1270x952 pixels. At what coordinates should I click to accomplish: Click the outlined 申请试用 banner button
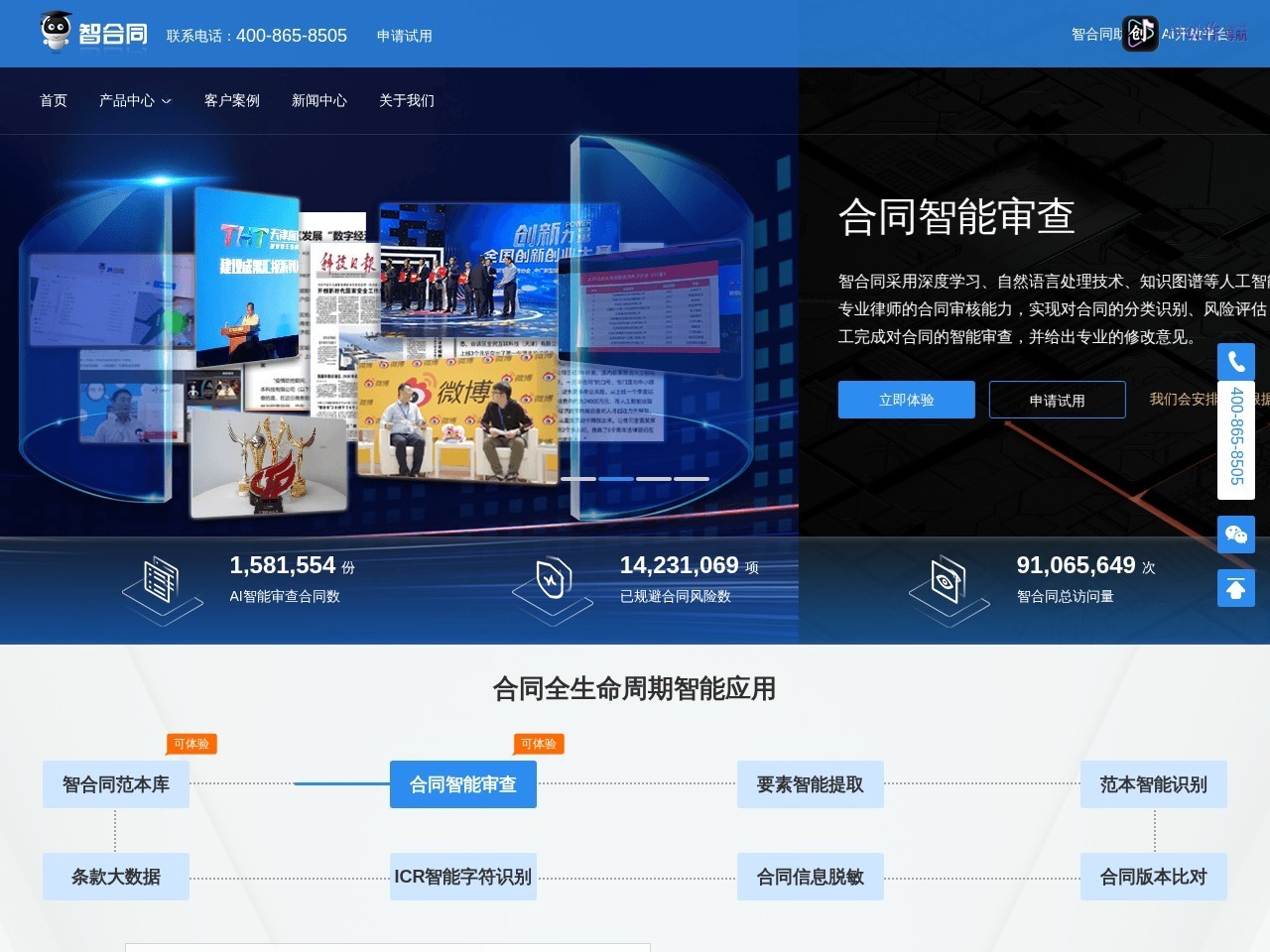(x=1058, y=400)
